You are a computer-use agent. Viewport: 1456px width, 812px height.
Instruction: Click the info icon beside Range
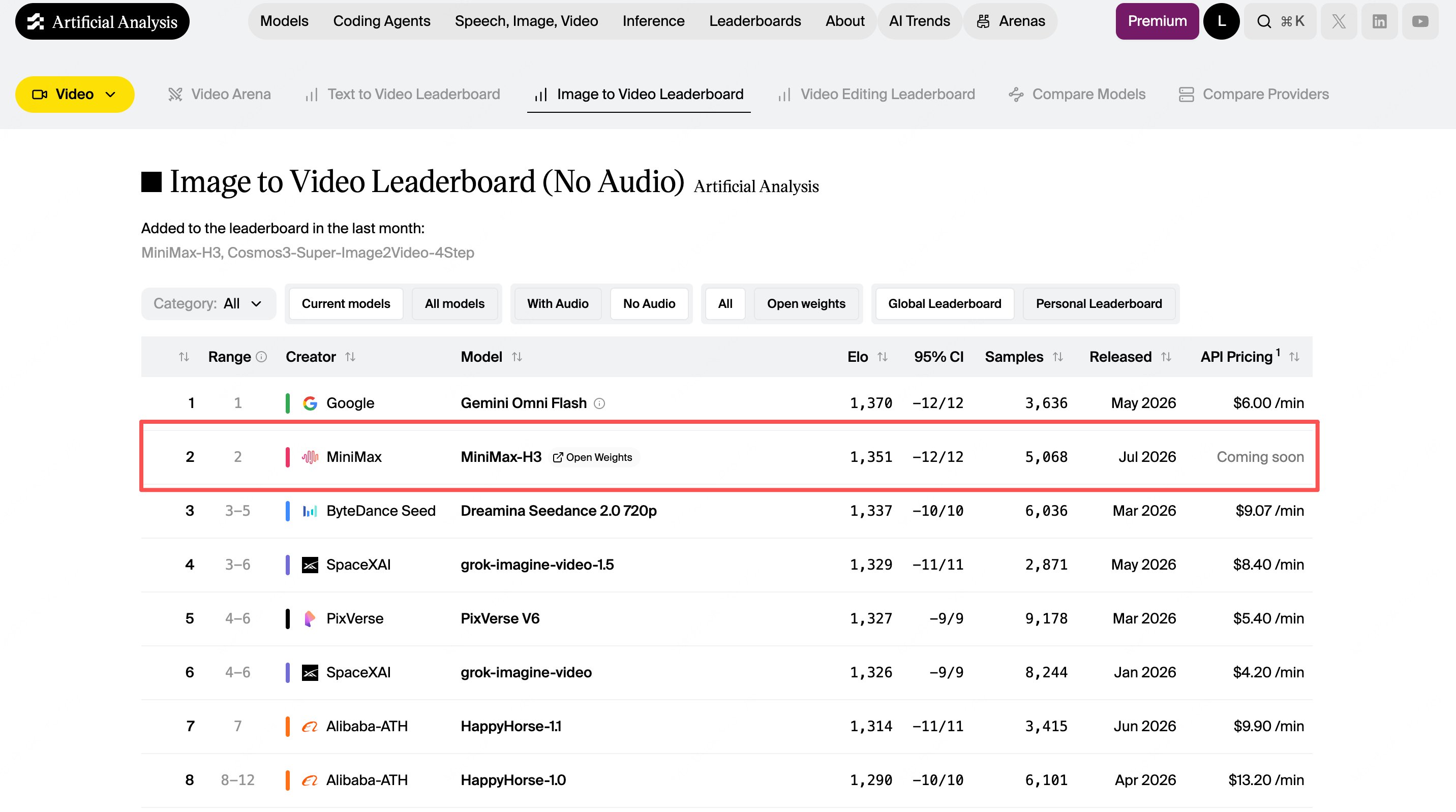pos(261,357)
